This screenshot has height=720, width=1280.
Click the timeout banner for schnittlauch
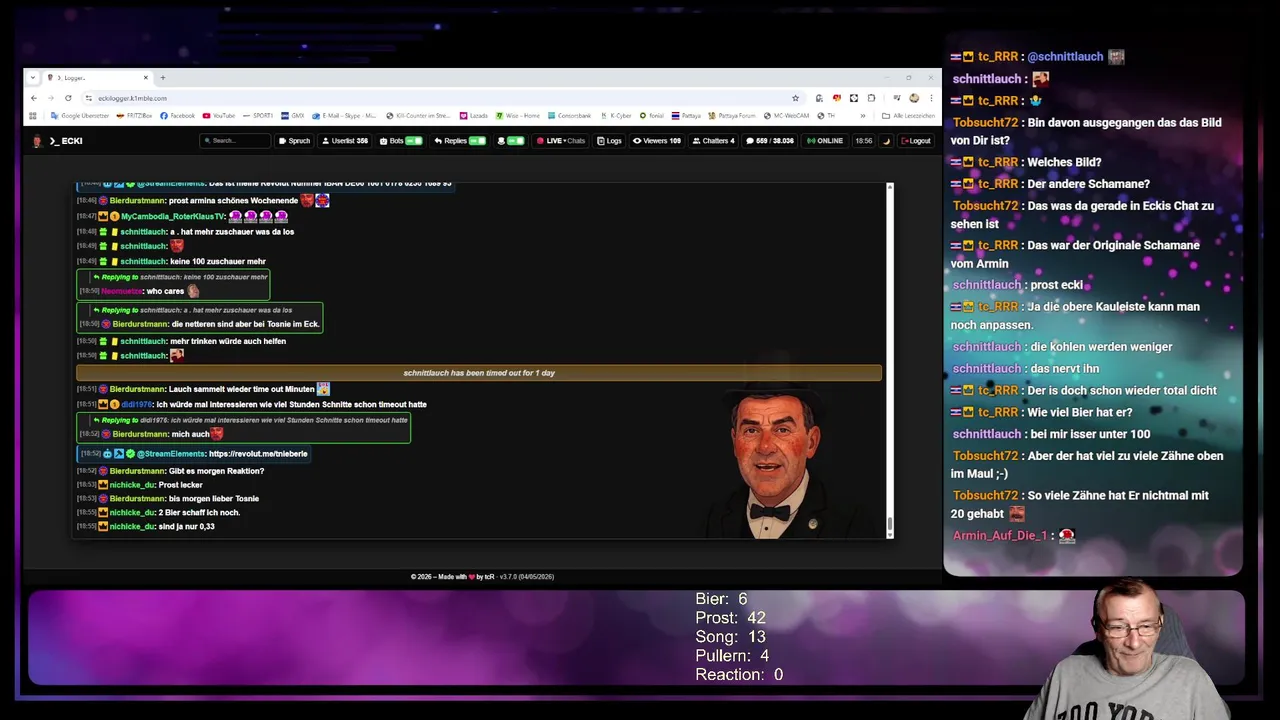point(479,373)
